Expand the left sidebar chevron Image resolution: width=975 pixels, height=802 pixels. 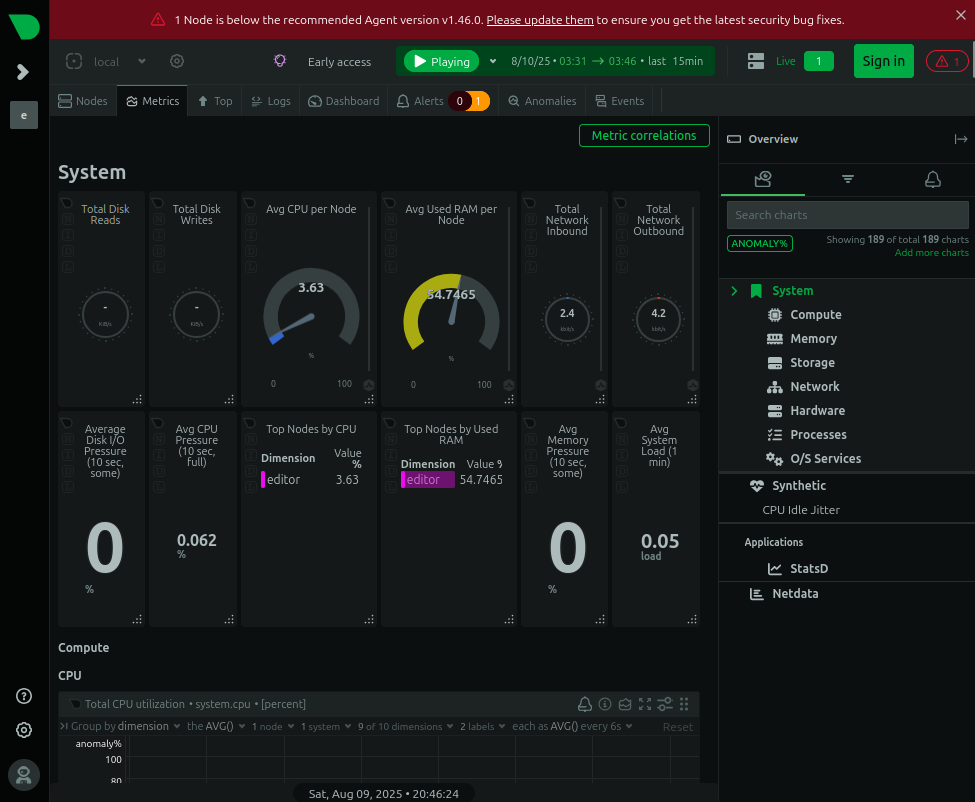24,72
